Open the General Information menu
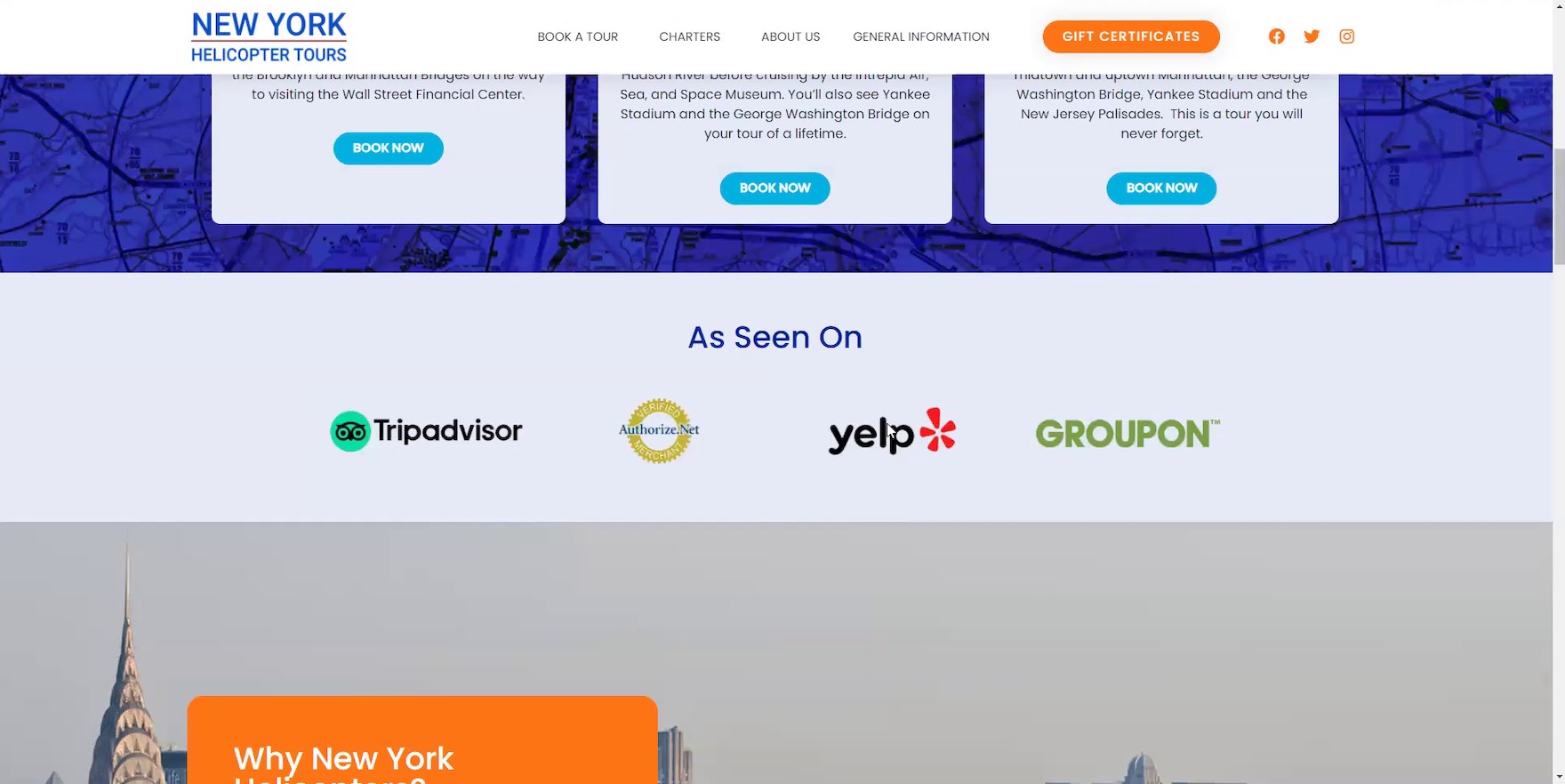 pos(921,36)
